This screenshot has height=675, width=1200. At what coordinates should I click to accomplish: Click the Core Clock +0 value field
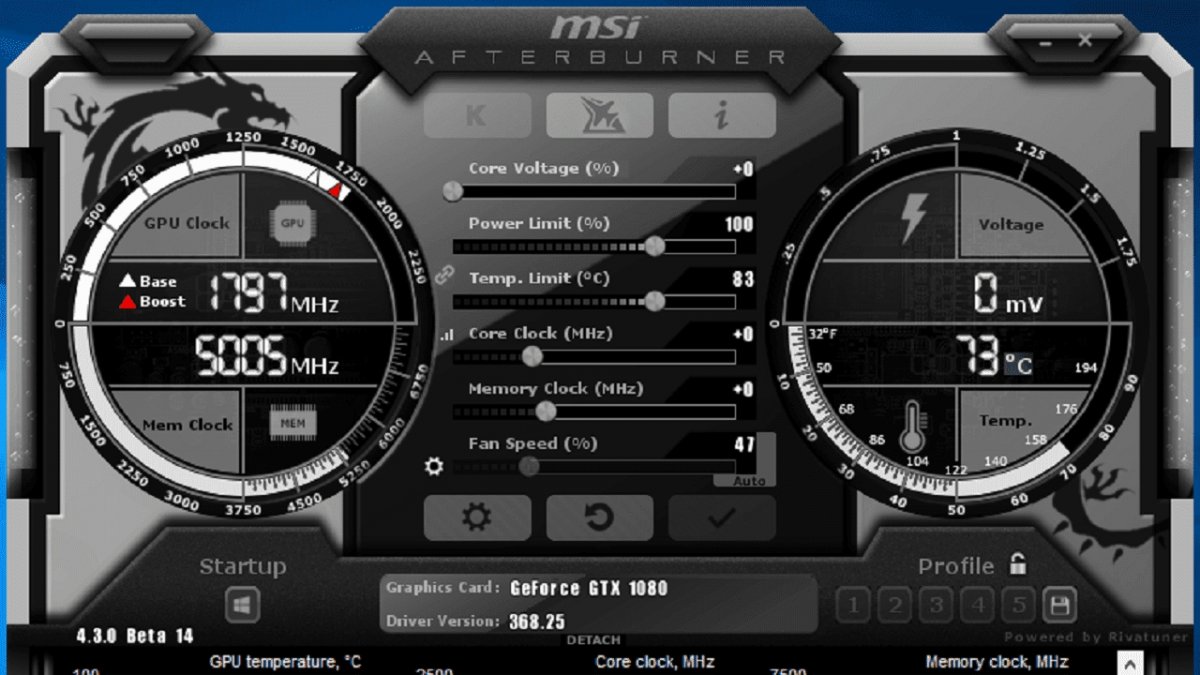point(743,334)
